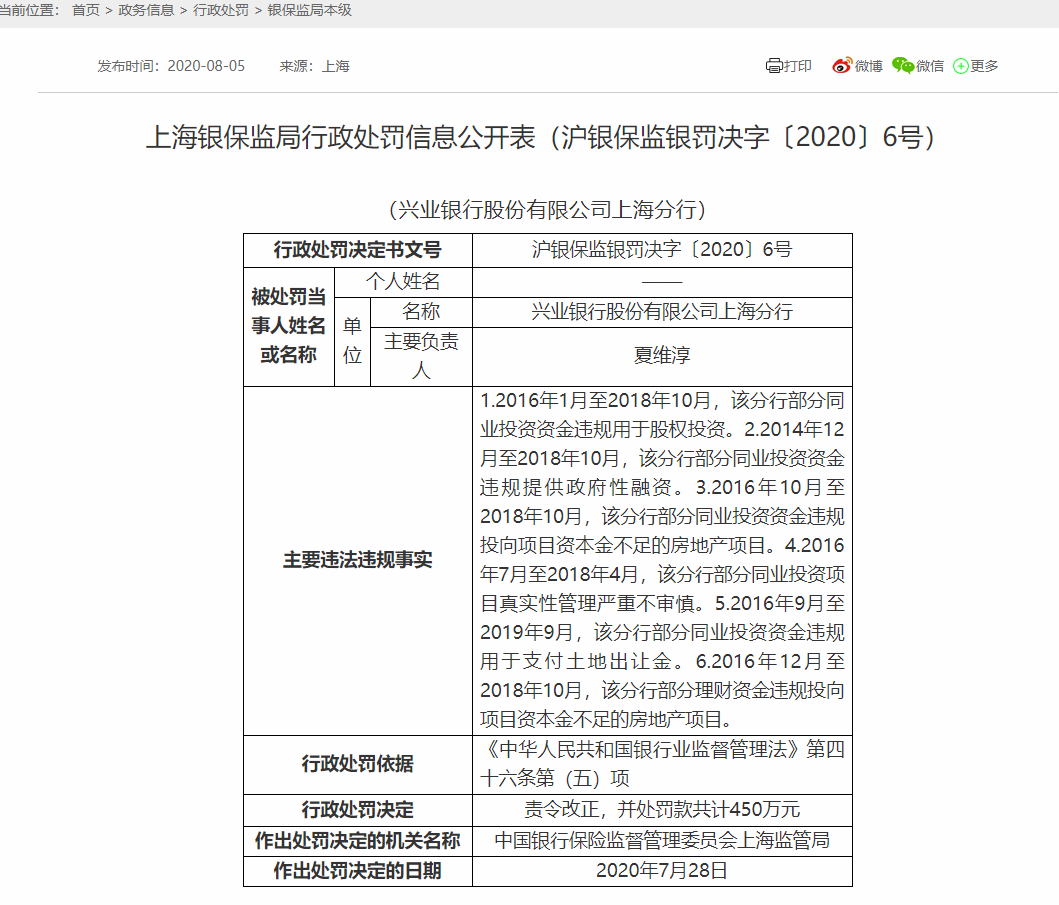The width and height of the screenshot is (1059, 905).
Task: Click the name 夏维淳
Action: point(662,355)
